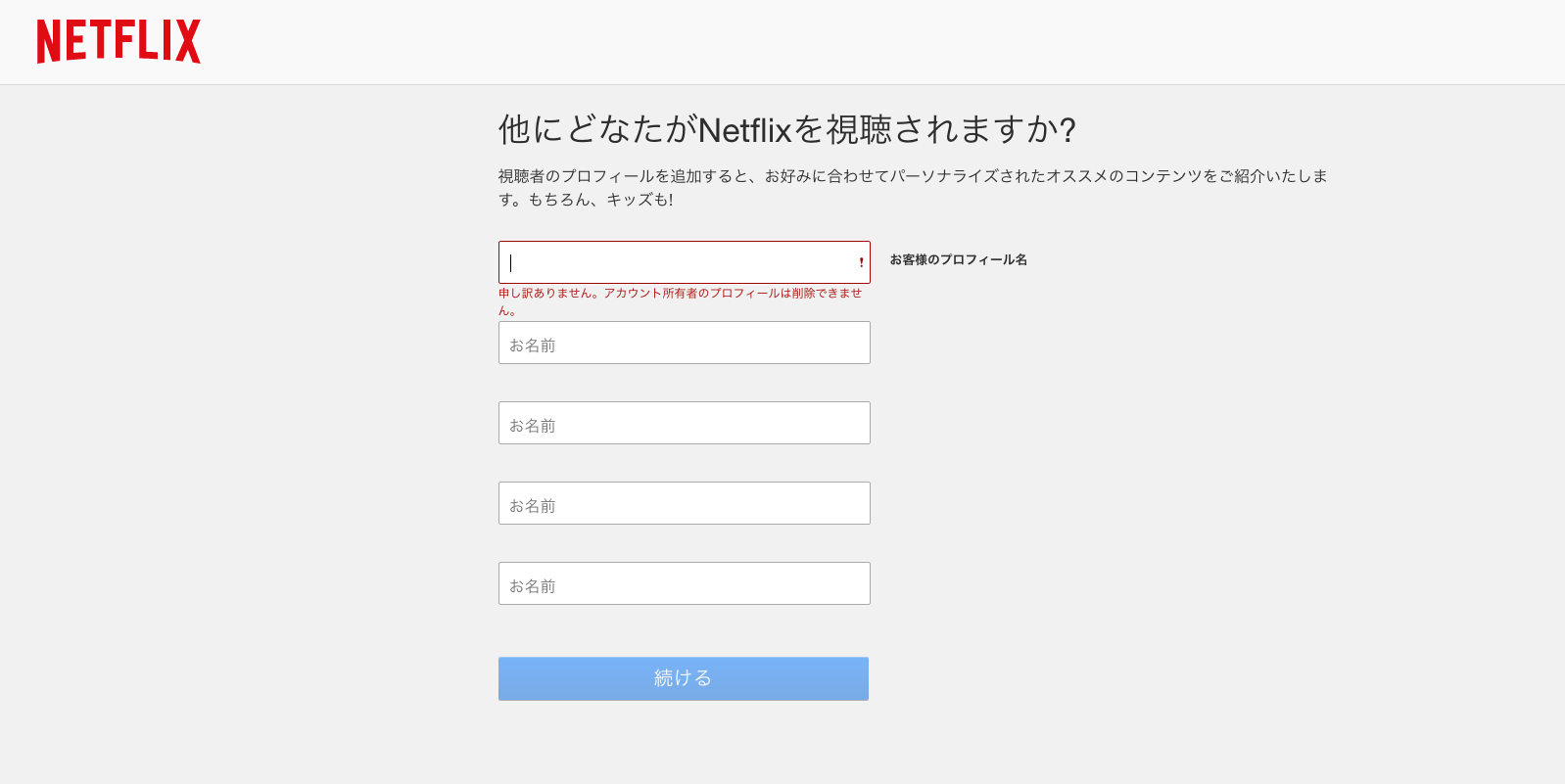This screenshot has height=784, width=1565.
Task: Click パーソナライズ in the description paragraph
Action: click(943, 176)
